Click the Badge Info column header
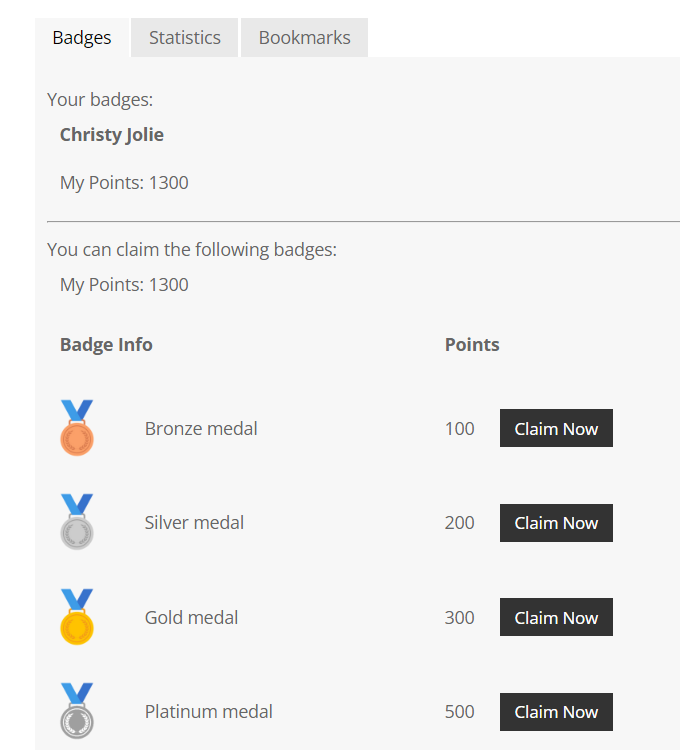 coord(106,344)
